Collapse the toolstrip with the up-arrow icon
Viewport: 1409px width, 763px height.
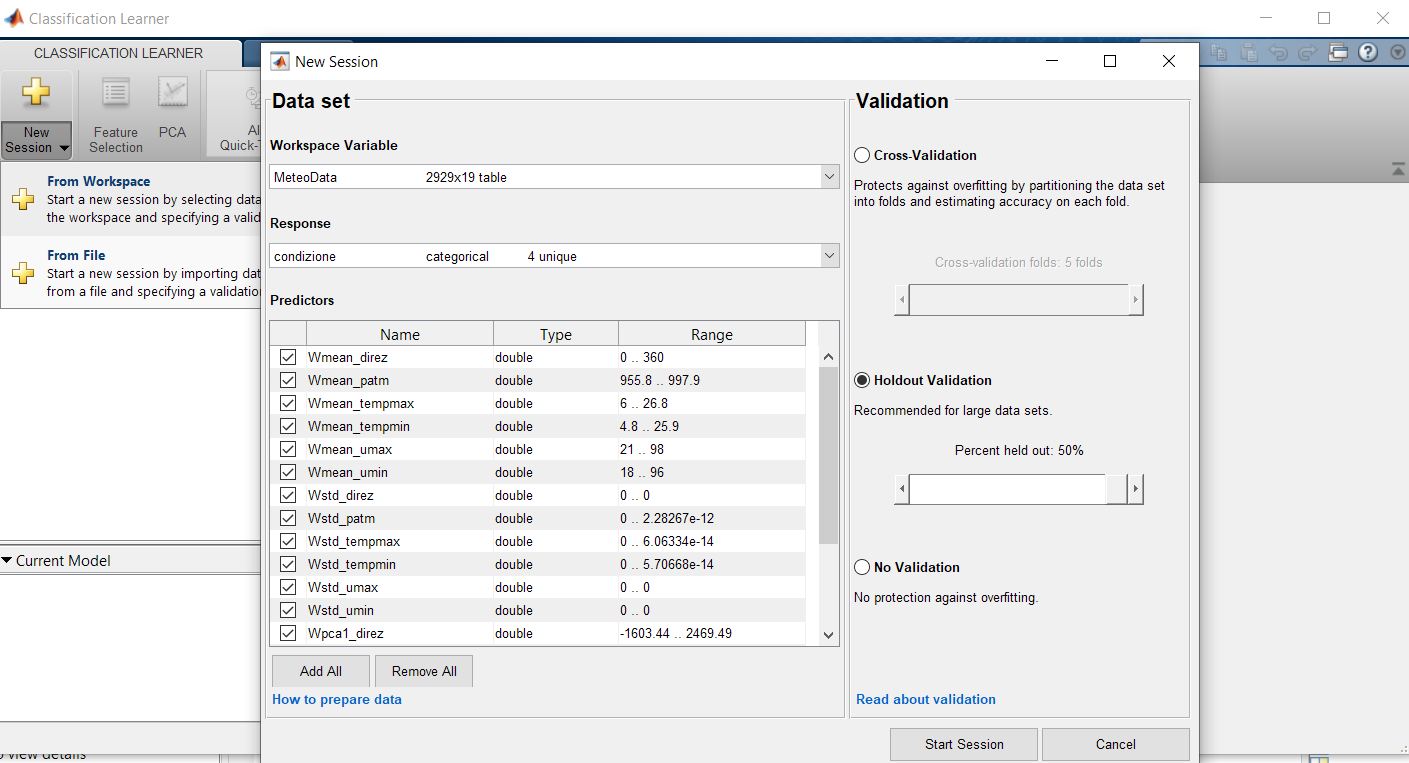[1397, 171]
